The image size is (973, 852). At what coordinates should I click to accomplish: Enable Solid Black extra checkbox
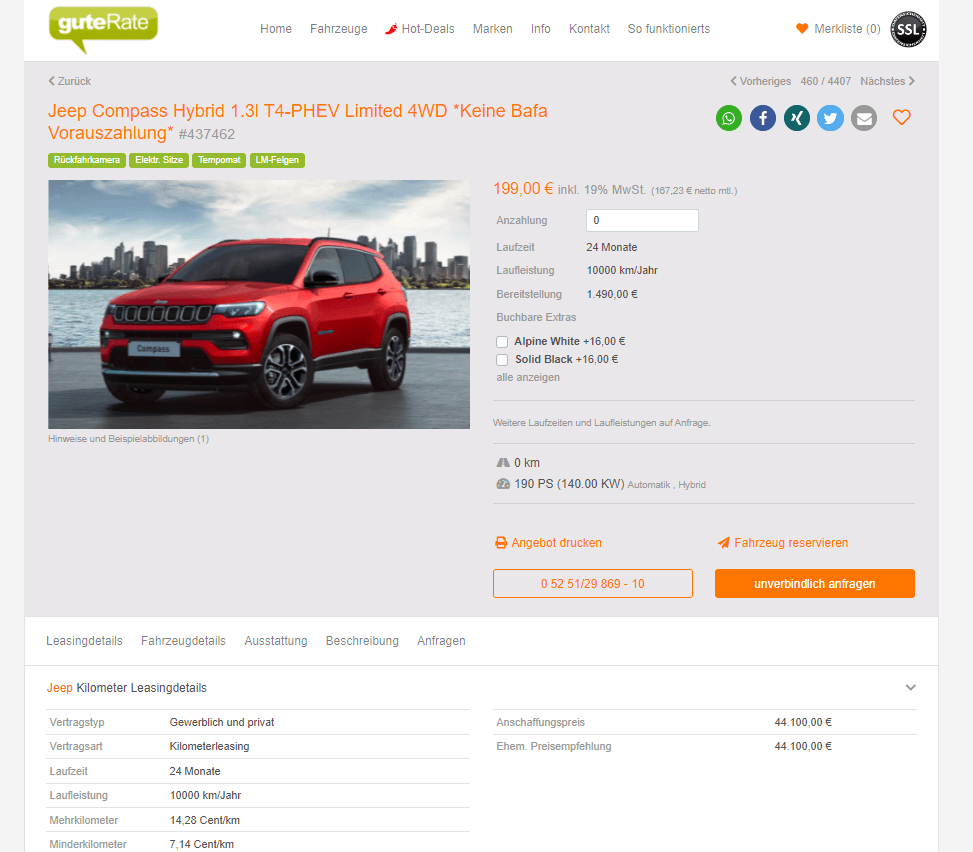pos(502,360)
